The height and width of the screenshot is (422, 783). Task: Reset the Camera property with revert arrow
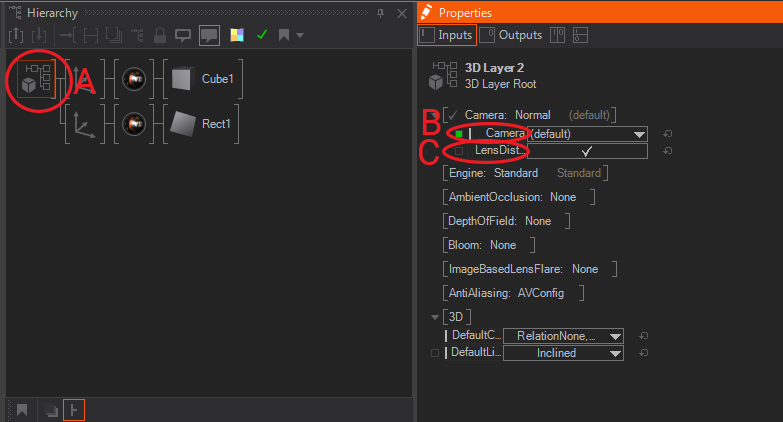point(667,134)
